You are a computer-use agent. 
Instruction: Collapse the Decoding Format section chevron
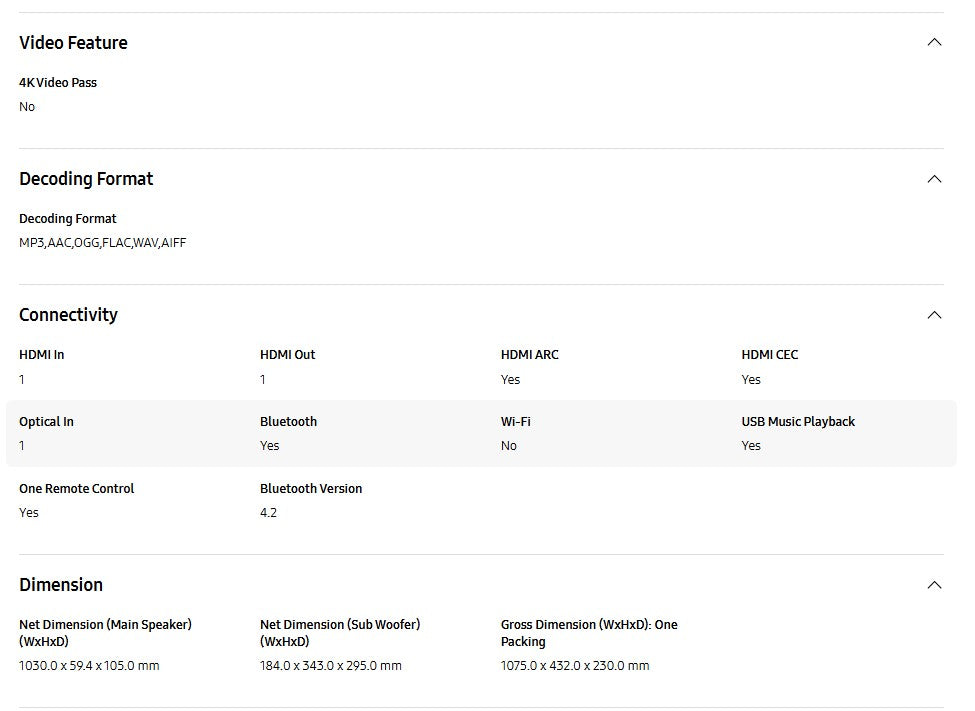[x=934, y=179]
